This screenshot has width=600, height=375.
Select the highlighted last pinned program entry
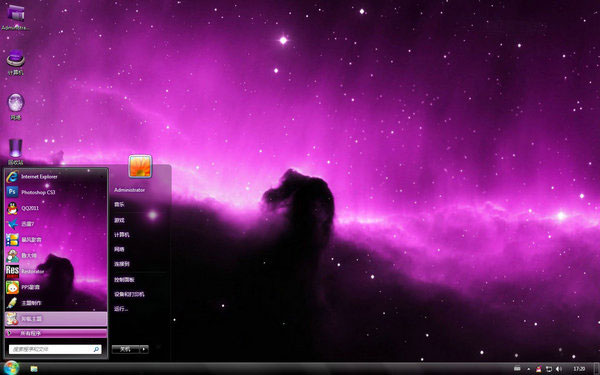click(56, 319)
